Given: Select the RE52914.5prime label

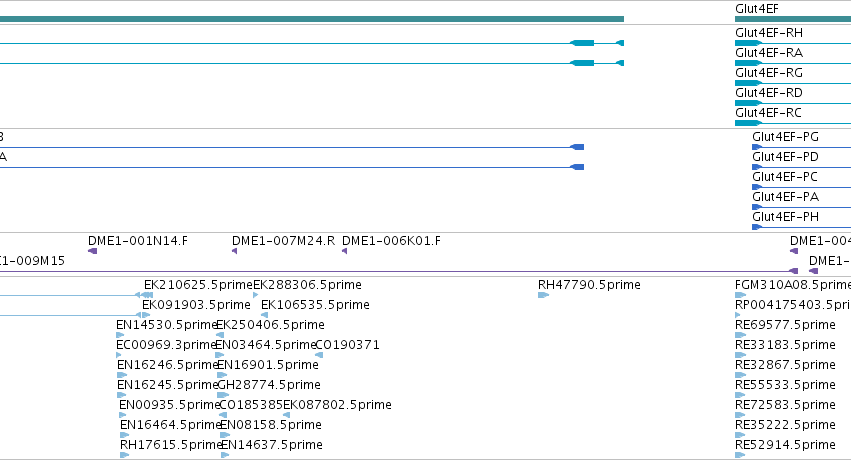Looking at the screenshot, I should pyautogui.click(x=785, y=445).
